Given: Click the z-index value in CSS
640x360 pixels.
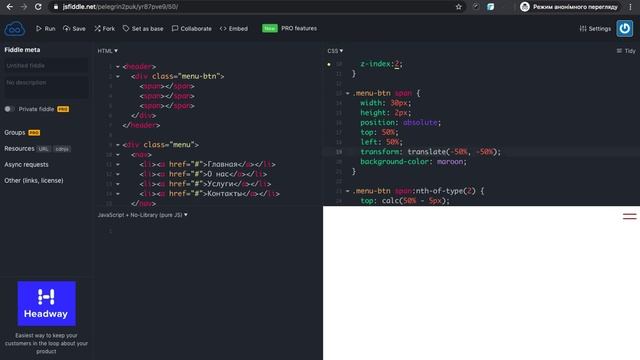Looking at the screenshot, I should pos(397,64).
